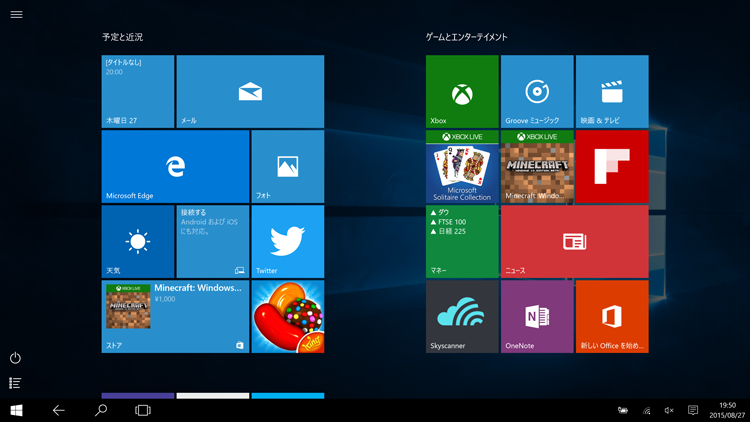Open the Xbox tile
This screenshot has height=422, width=750.
[461, 91]
